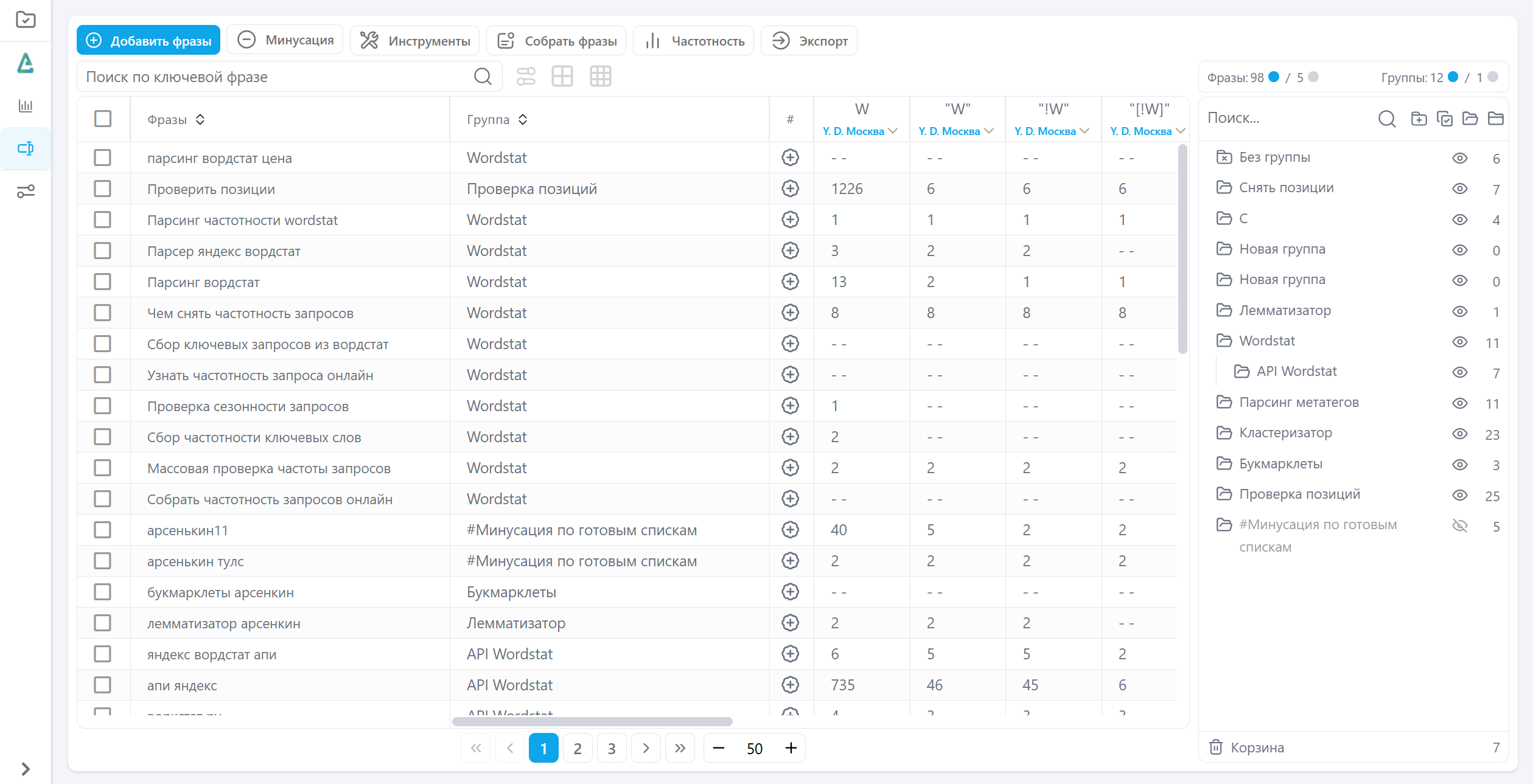
Task: Click the filter toggles view icon
Action: [526, 77]
